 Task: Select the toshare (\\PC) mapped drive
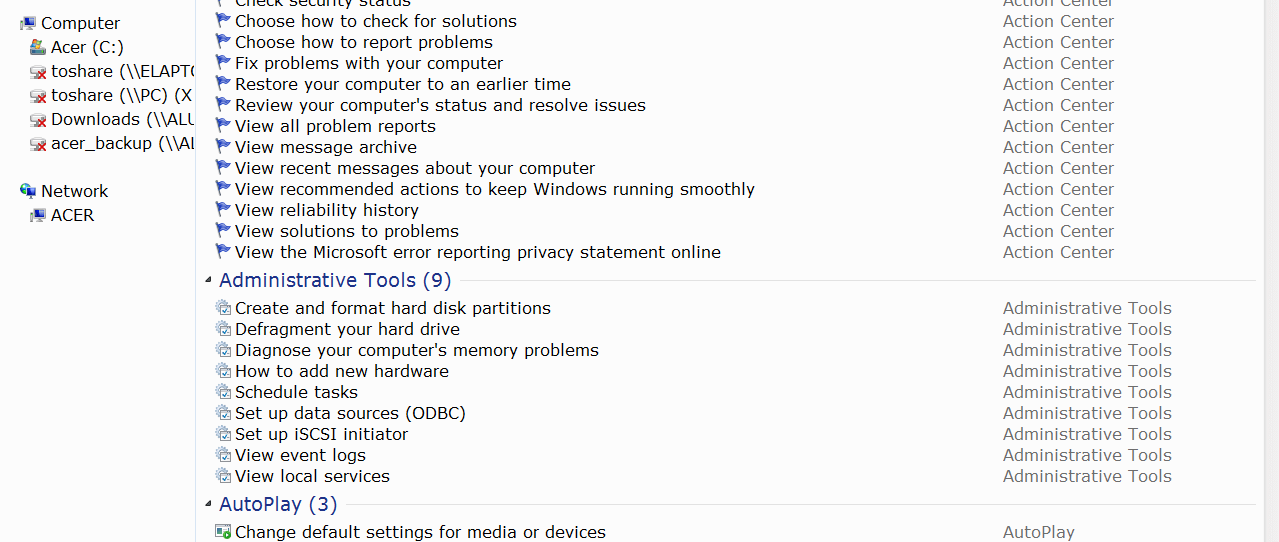pyautogui.click(x=112, y=95)
